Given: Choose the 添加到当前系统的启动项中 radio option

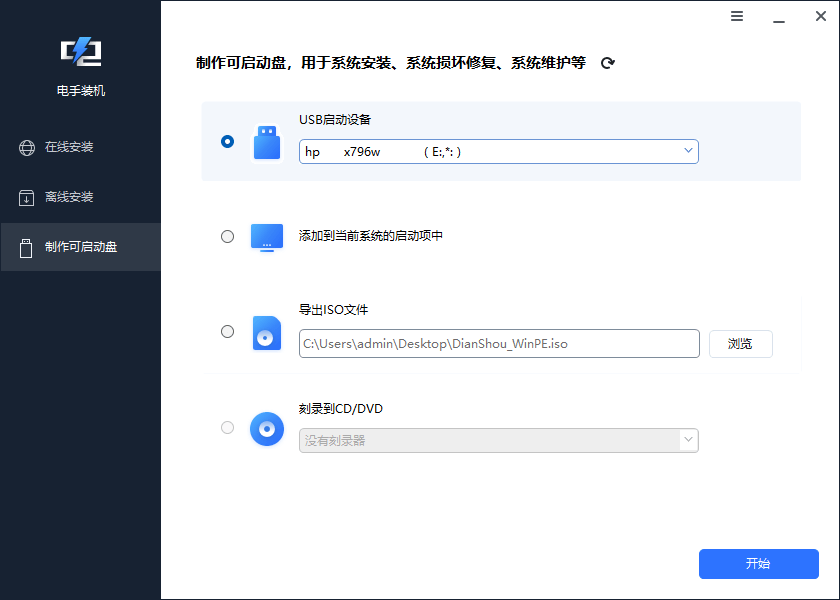Looking at the screenshot, I should pos(228,237).
